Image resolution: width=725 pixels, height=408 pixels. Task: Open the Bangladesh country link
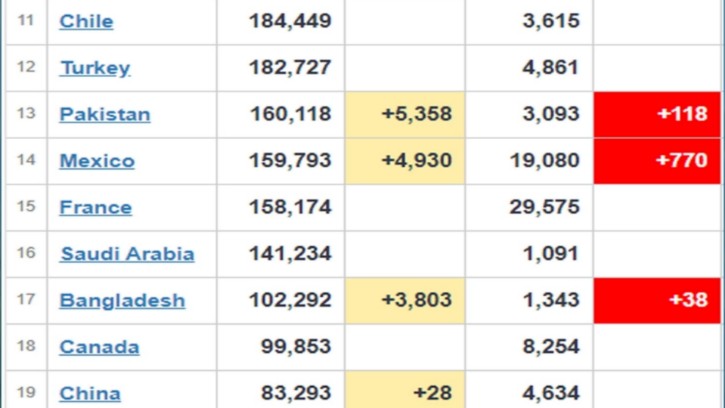coord(122,300)
